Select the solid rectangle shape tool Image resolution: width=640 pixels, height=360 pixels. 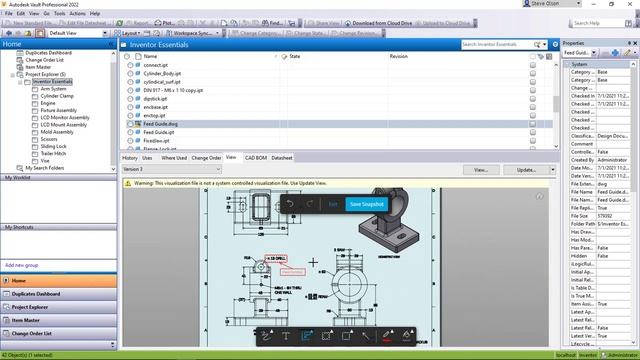coord(347,336)
